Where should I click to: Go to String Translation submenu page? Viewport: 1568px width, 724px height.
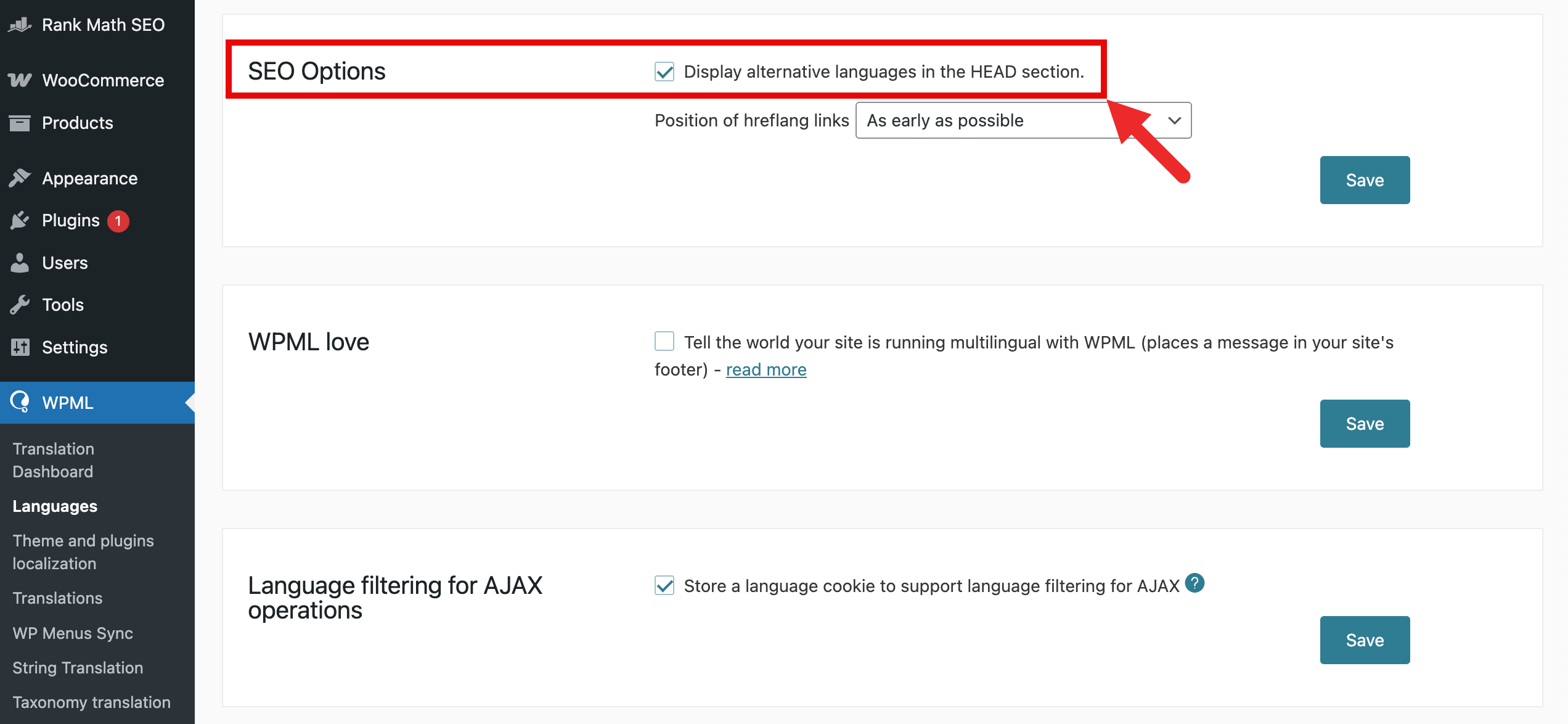pyautogui.click(x=78, y=668)
